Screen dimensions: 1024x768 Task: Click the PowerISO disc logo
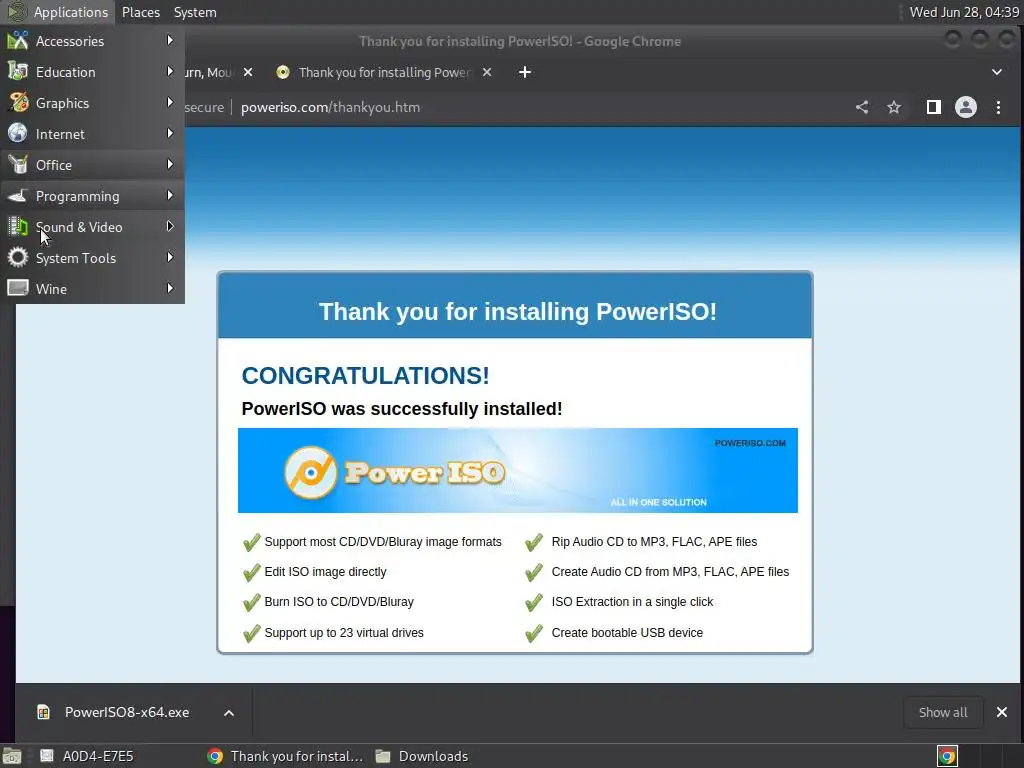311,472
